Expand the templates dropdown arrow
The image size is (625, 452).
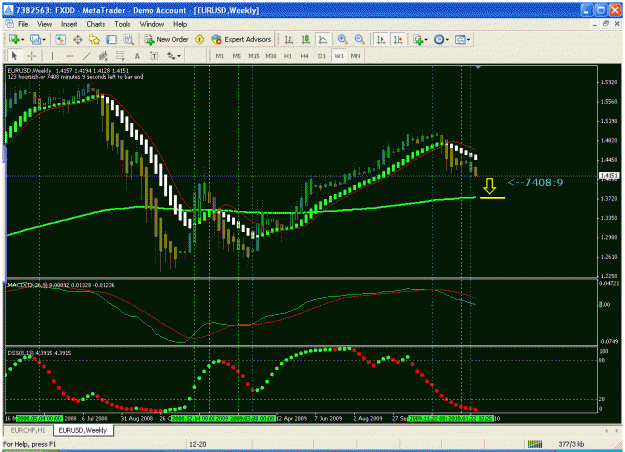coord(468,39)
